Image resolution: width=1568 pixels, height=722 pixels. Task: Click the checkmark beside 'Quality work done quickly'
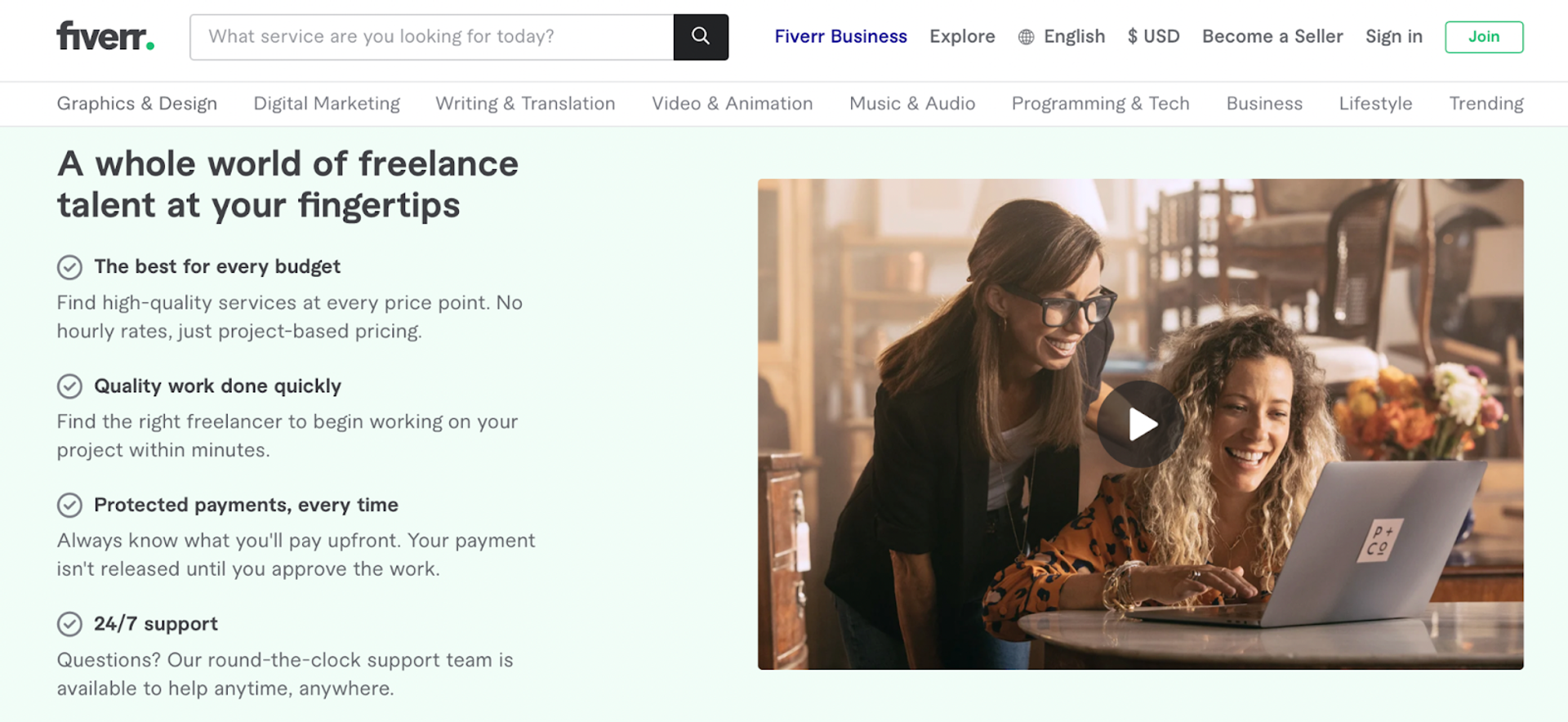click(69, 386)
